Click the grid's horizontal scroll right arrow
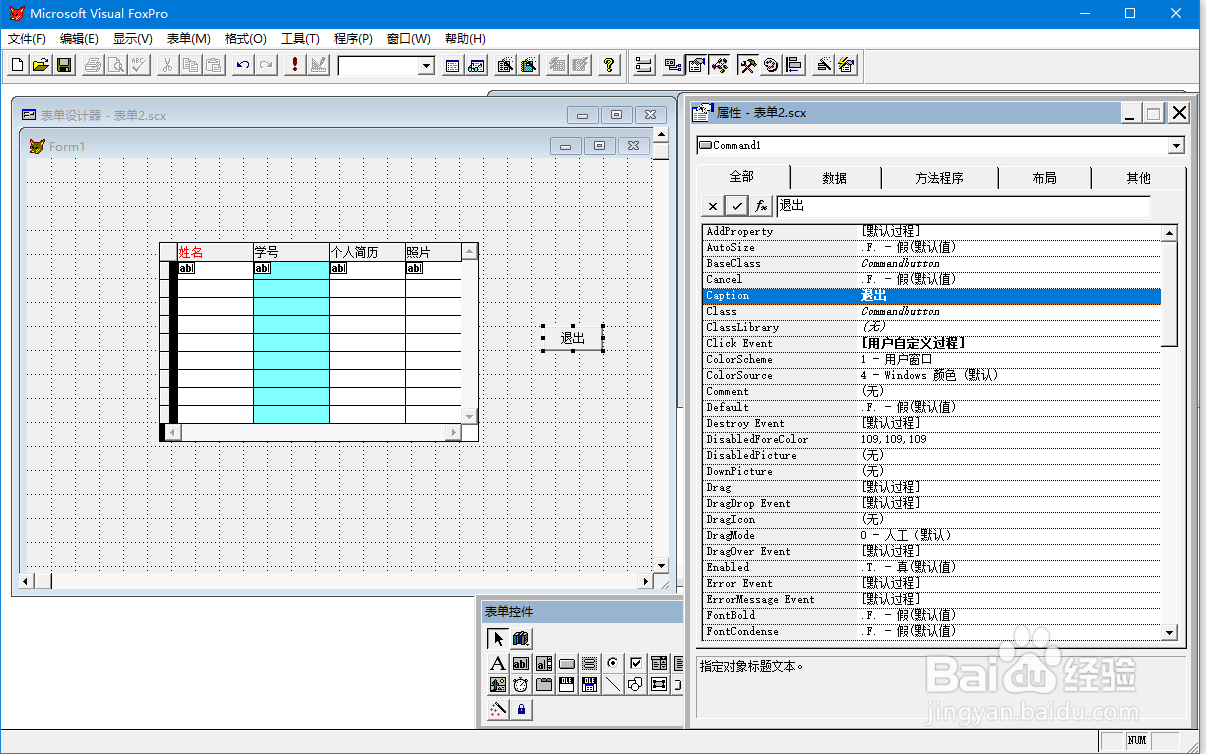 pos(453,432)
